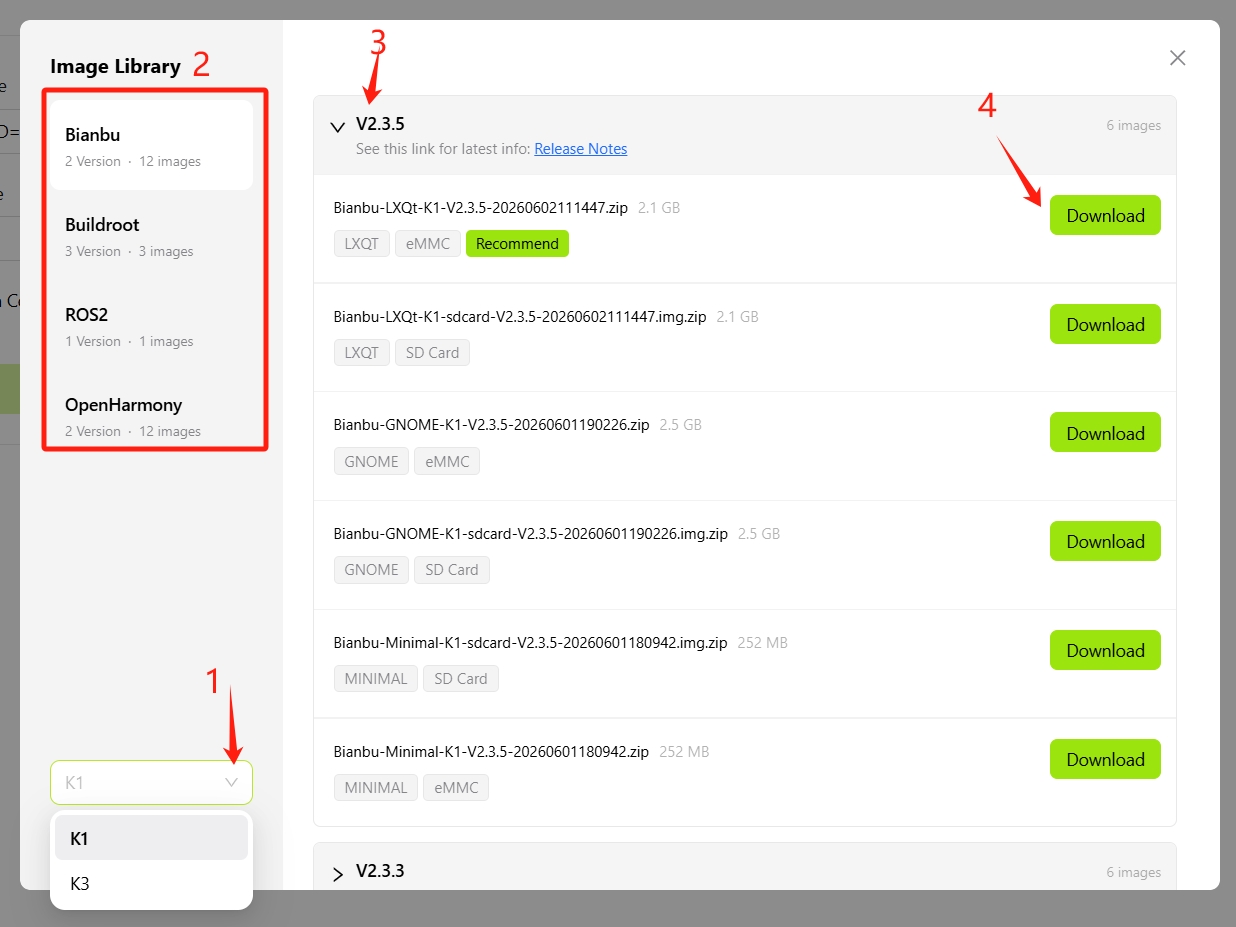Click the "6 images" count for V2.3.5

point(1133,126)
